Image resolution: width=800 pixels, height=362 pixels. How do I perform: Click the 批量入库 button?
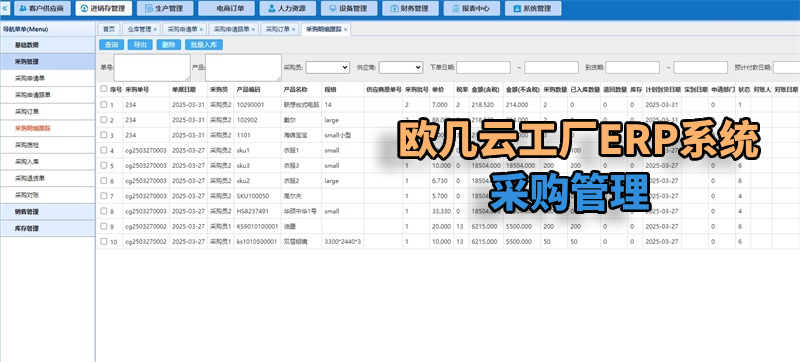[x=204, y=45]
